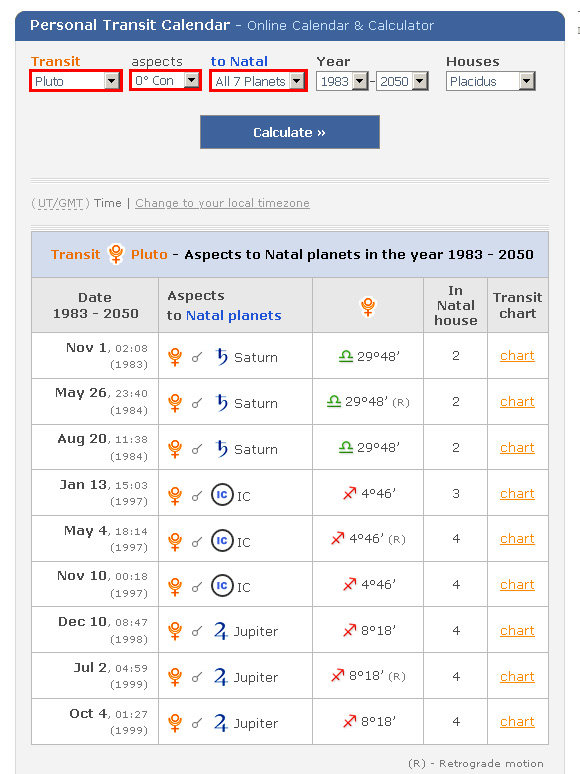The image size is (580, 774).
Task: Click the Calculate button
Action: click(x=290, y=132)
